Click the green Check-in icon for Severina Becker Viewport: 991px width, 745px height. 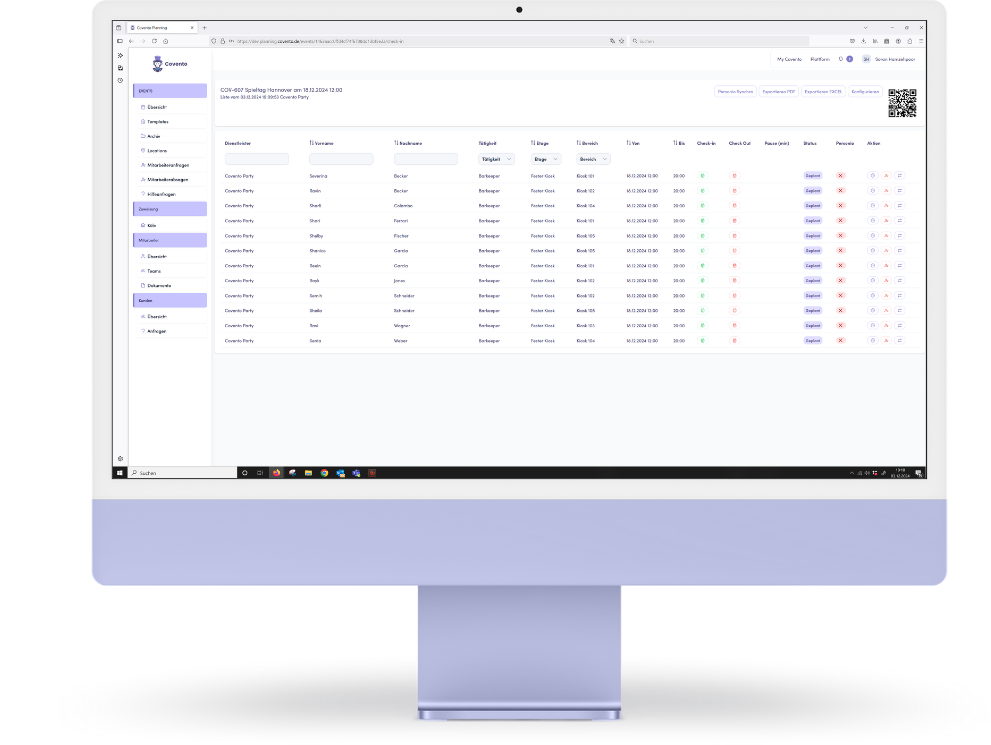[x=702, y=175]
